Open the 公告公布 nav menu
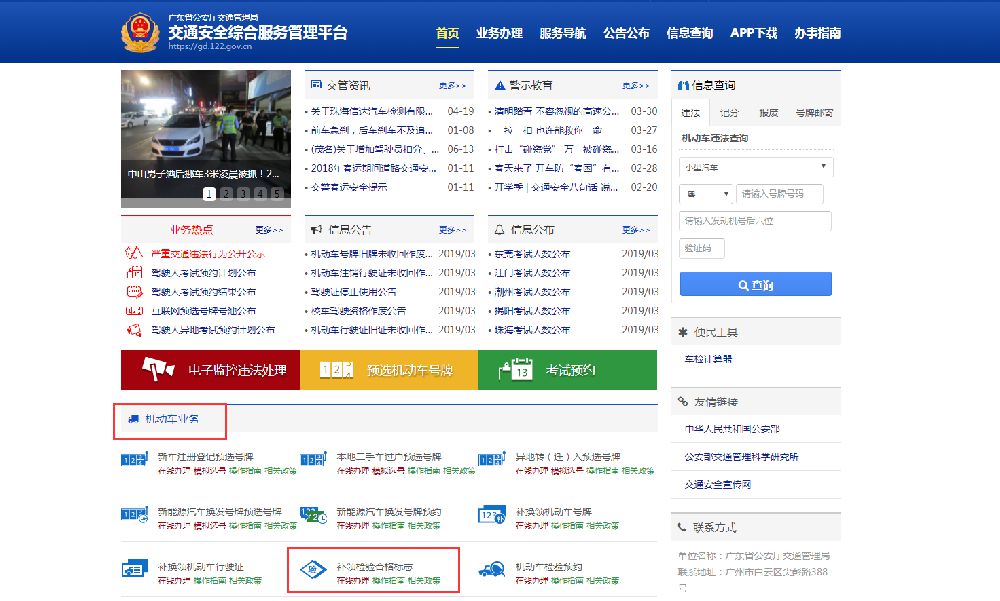 (626, 33)
